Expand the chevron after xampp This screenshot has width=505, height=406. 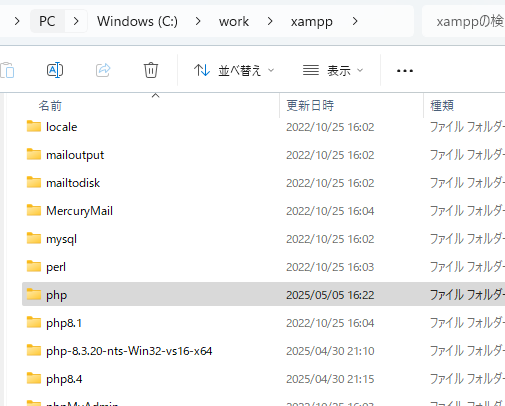(x=355, y=21)
